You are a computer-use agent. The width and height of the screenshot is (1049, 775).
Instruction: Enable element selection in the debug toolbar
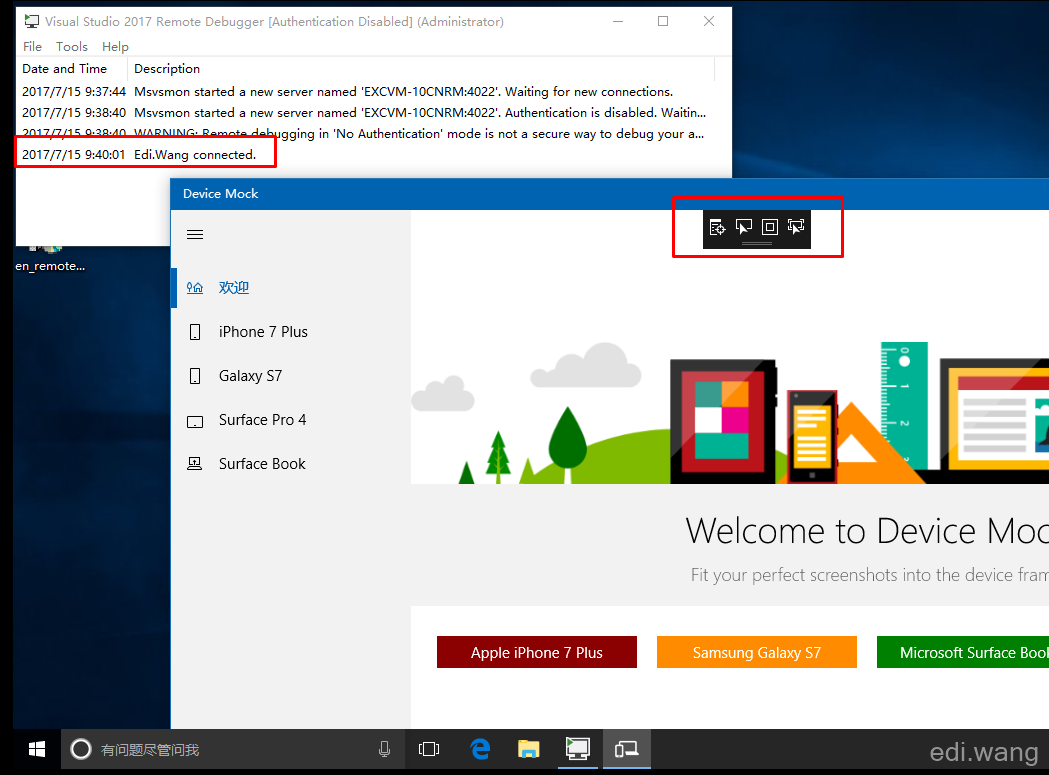tap(743, 228)
